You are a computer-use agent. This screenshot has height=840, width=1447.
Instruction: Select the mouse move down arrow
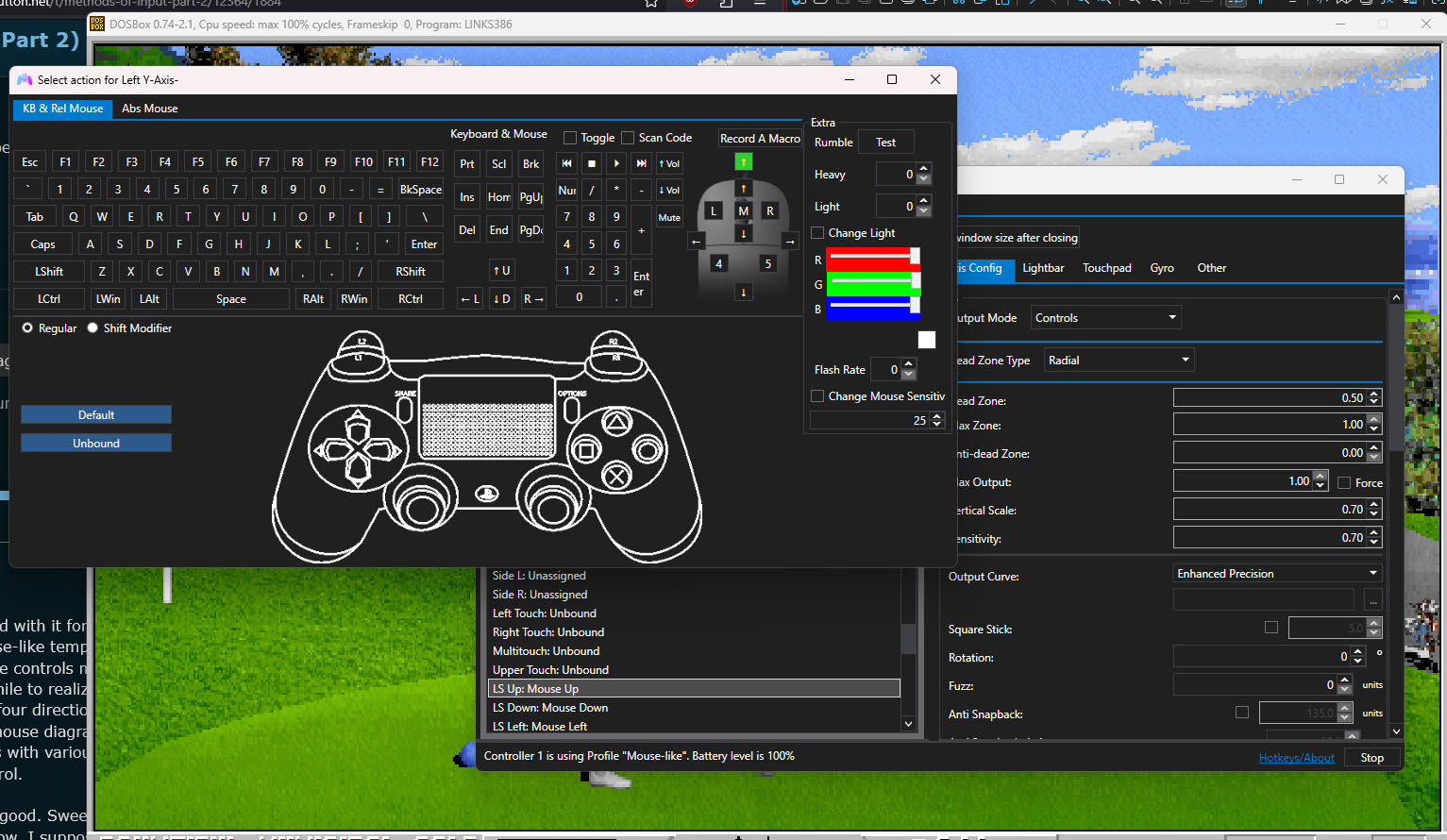[744, 293]
